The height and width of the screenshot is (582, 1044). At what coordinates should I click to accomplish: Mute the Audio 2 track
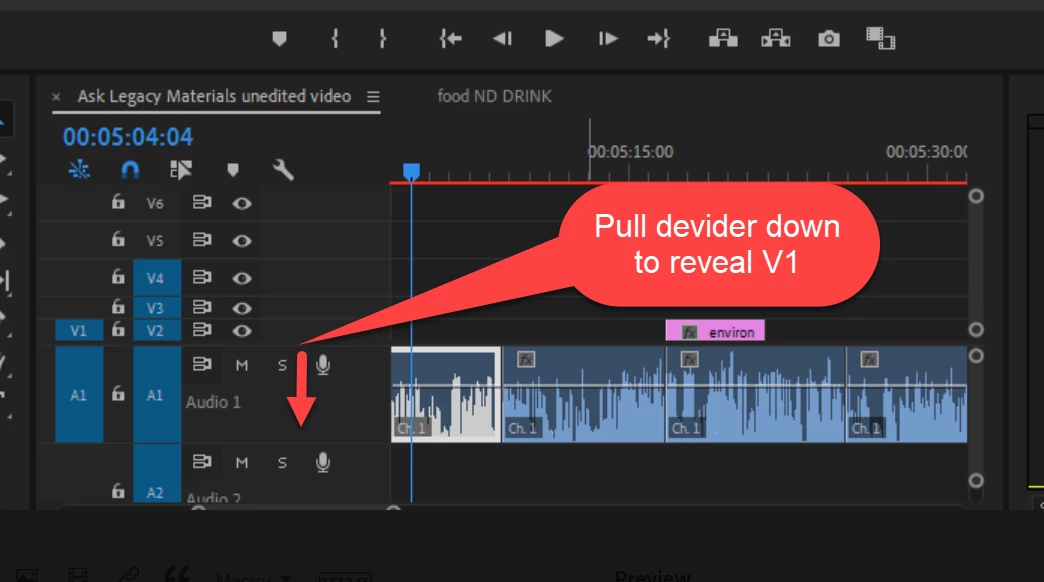242,463
